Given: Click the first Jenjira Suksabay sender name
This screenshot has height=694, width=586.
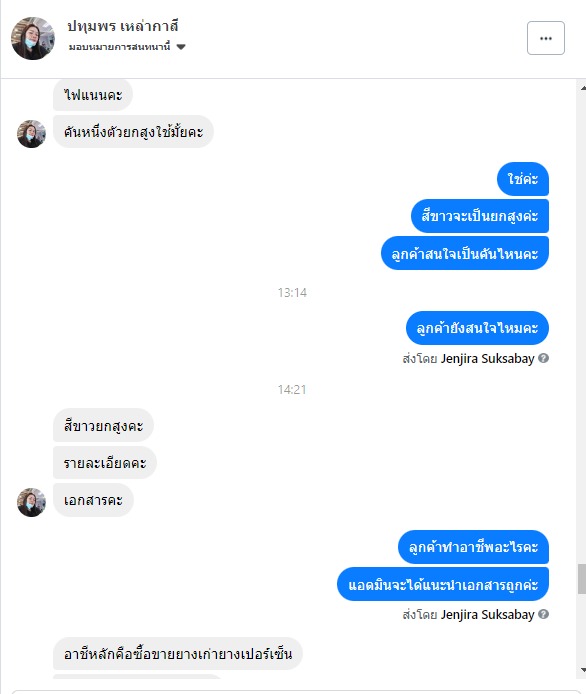Looking at the screenshot, I should (487, 359).
